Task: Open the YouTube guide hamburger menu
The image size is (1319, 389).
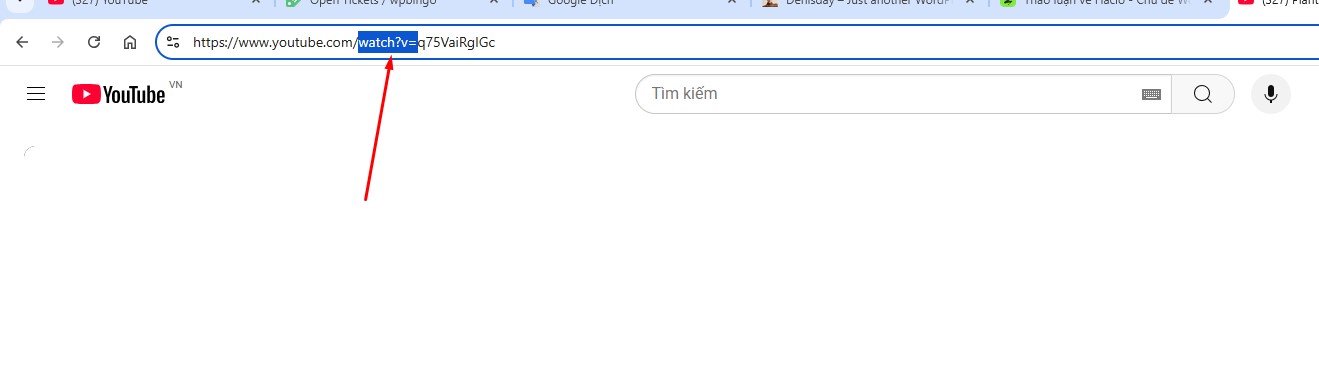Action: click(x=36, y=94)
